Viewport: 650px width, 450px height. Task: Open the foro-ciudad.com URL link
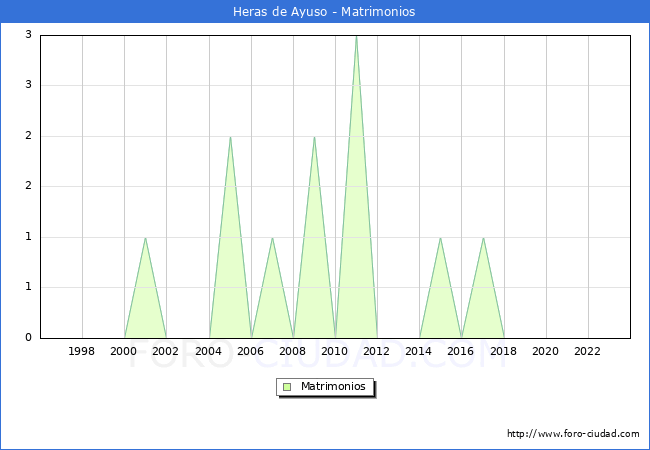pyautogui.click(x=573, y=434)
